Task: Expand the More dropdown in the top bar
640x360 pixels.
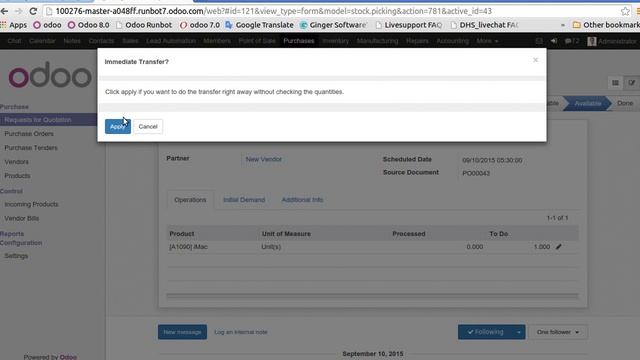Action: (x=487, y=41)
